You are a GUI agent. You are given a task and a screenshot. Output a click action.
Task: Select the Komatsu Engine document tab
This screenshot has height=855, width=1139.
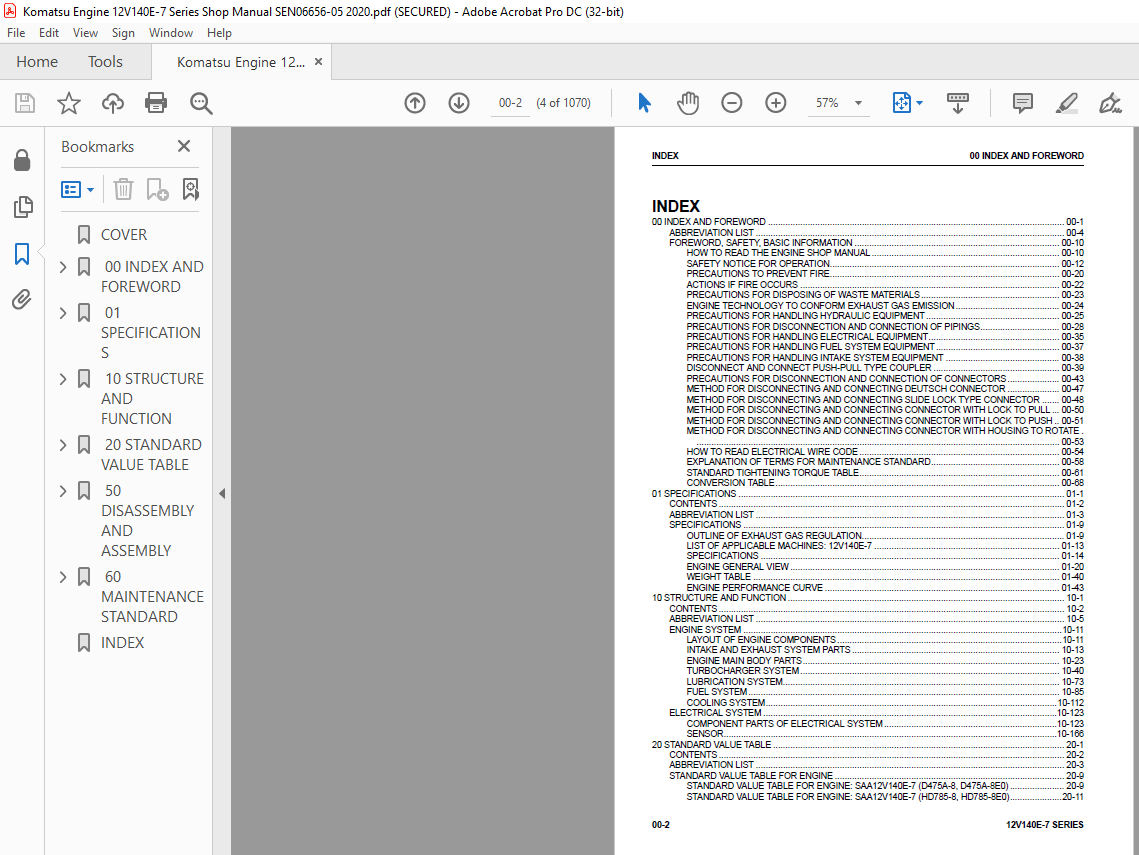[x=240, y=62]
